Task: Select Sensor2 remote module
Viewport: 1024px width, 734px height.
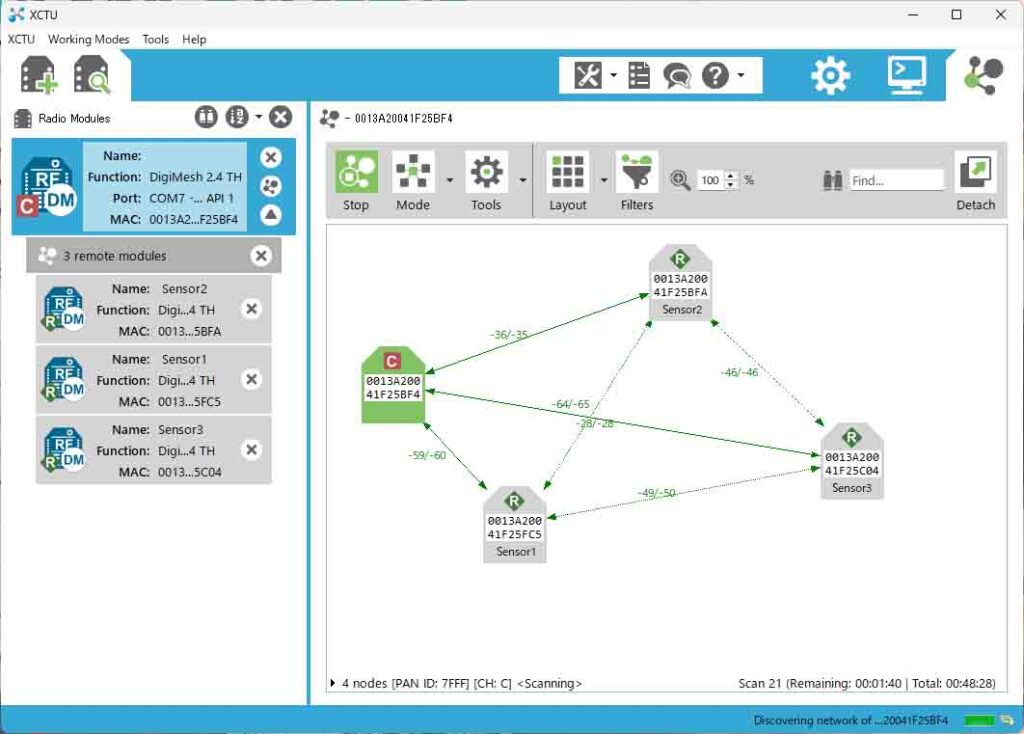Action: pos(153,309)
